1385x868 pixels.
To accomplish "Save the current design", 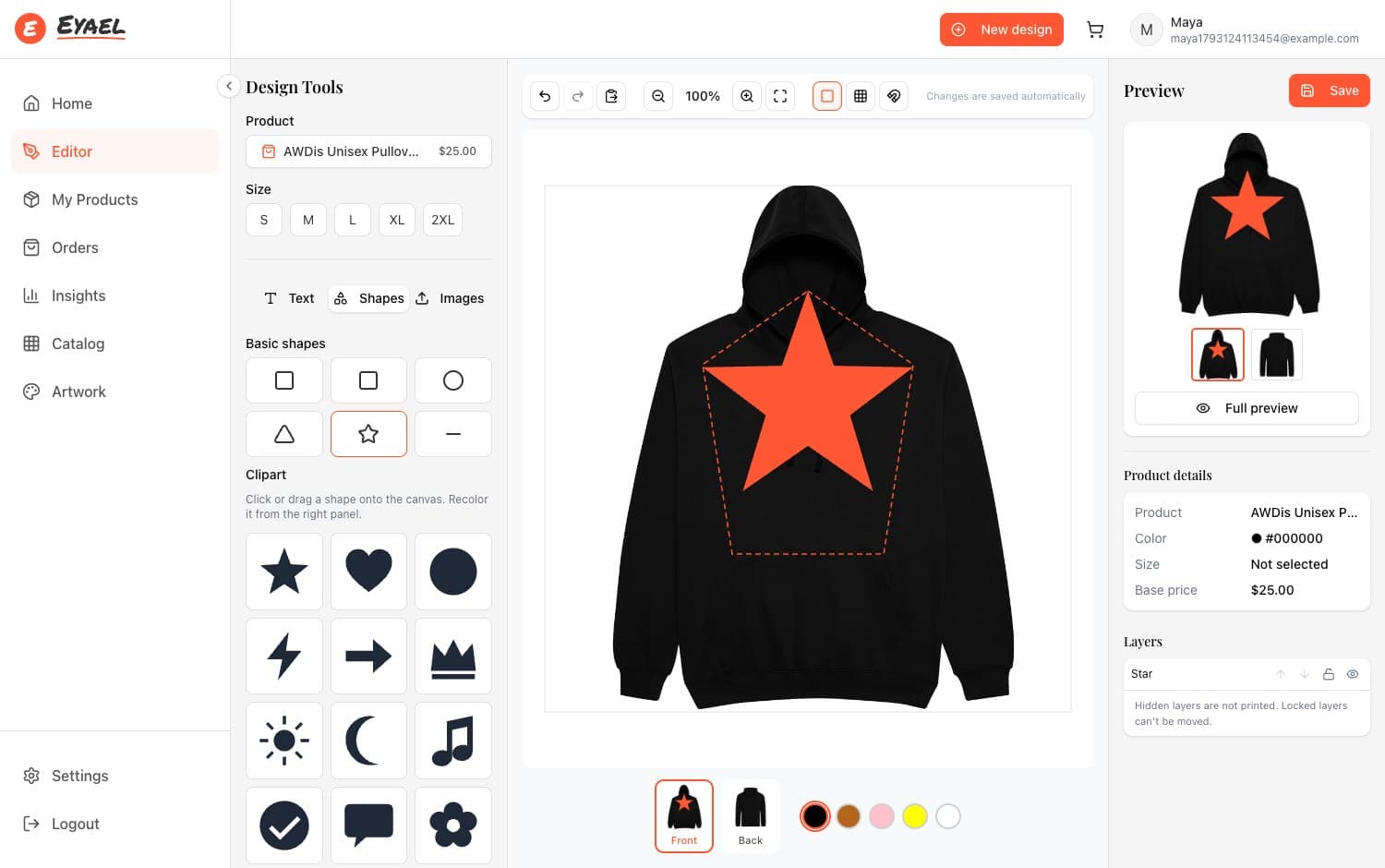I will click(x=1330, y=90).
